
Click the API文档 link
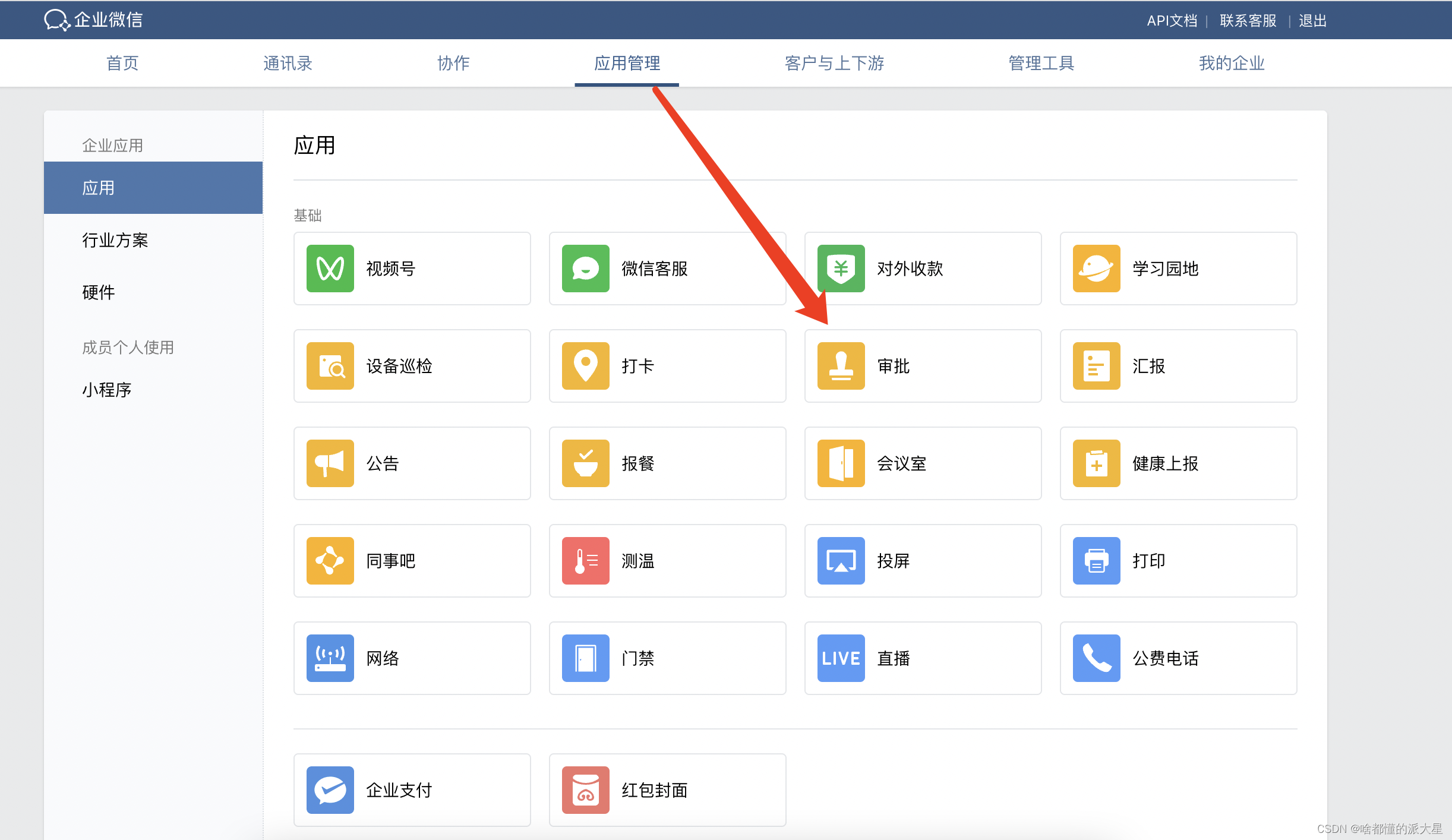tap(1172, 21)
